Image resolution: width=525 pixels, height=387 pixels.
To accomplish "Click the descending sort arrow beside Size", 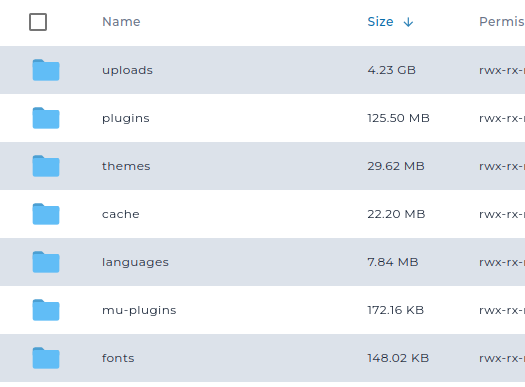I will [x=408, y=22].
